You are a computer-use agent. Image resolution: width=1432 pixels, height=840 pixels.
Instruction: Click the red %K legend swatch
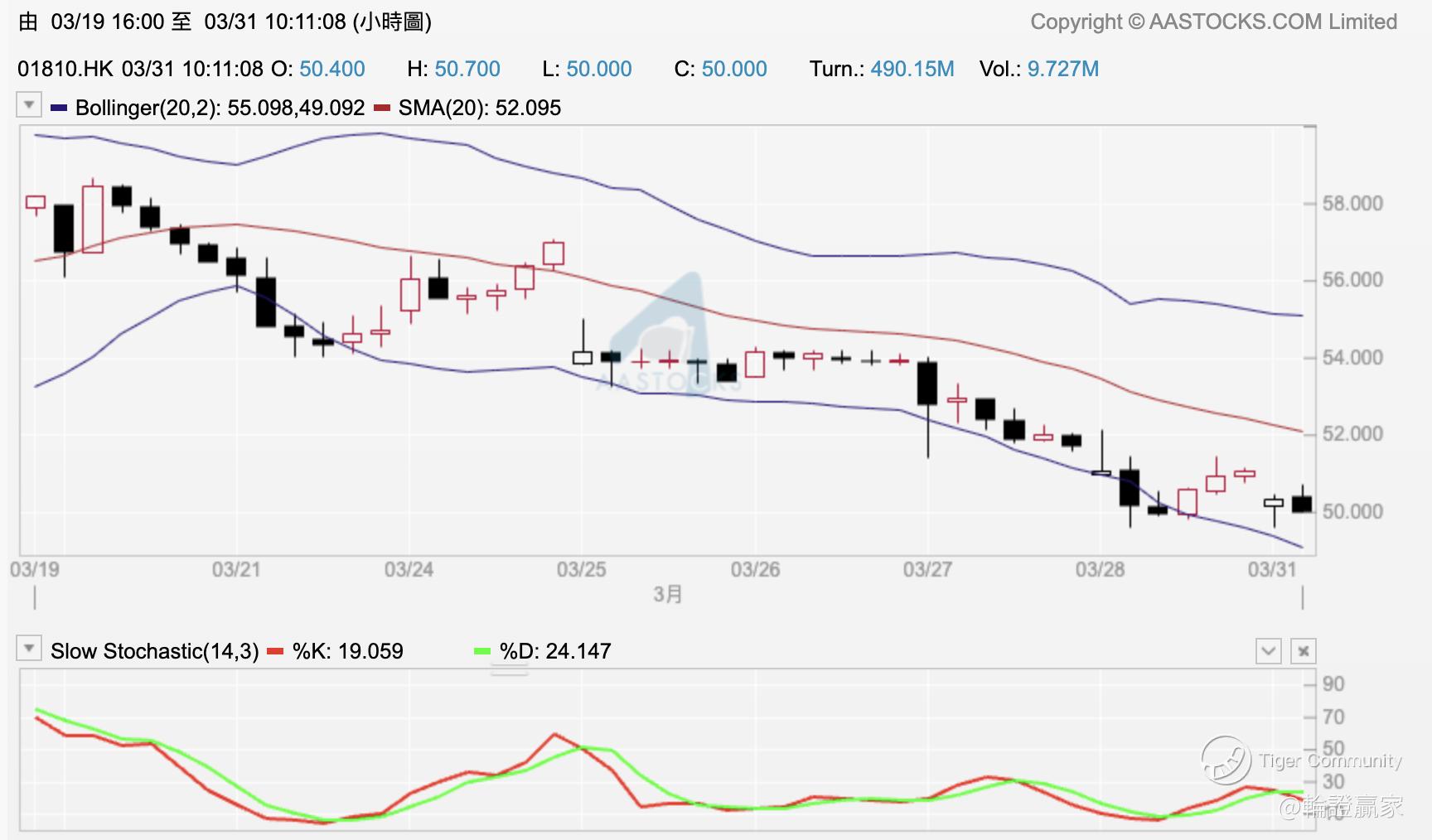pyautogui.click(x=275, y=651)
